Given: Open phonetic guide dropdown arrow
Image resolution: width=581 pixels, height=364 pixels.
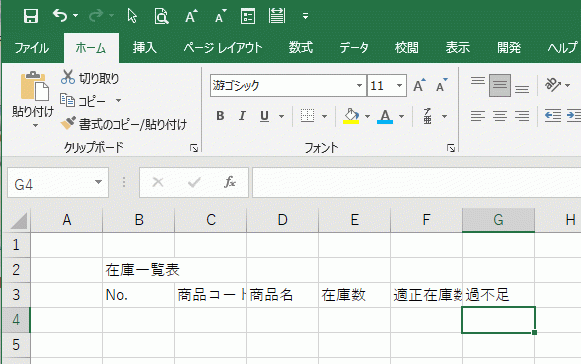Looking at the screenshot, I should coord(444,116).
